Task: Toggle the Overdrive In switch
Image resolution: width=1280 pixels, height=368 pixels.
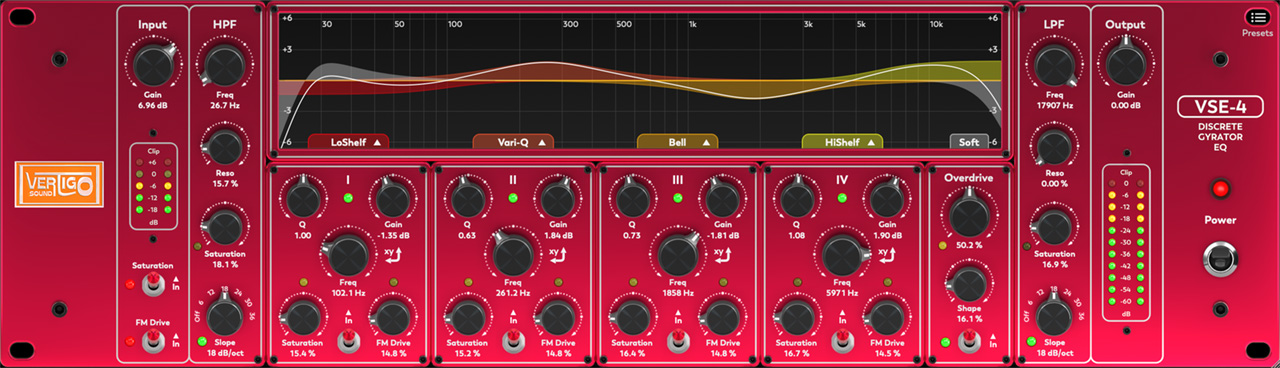Action: 968,342
